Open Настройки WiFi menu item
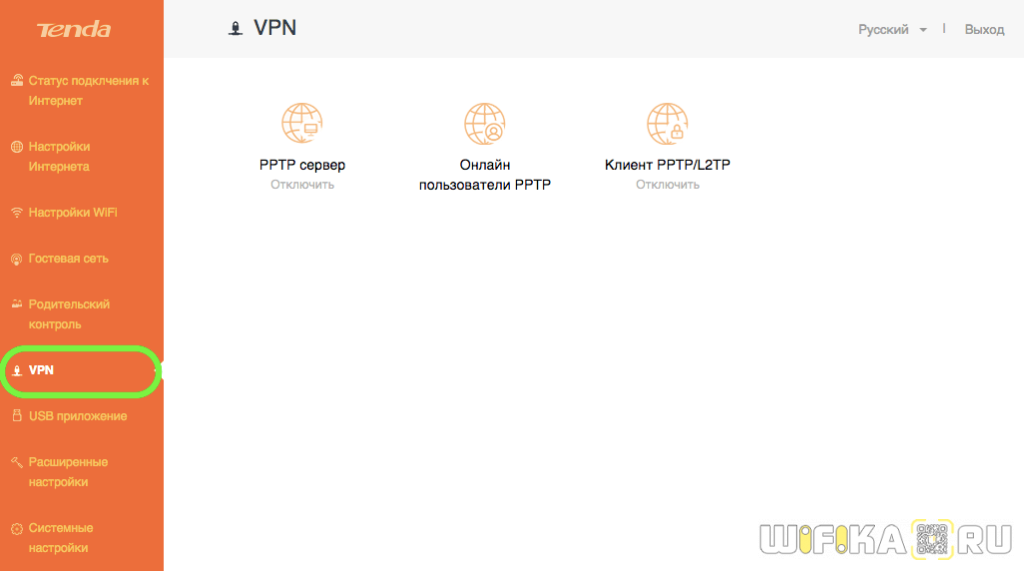The width and height of the screenshot is (1024, 571). [74, 213]
